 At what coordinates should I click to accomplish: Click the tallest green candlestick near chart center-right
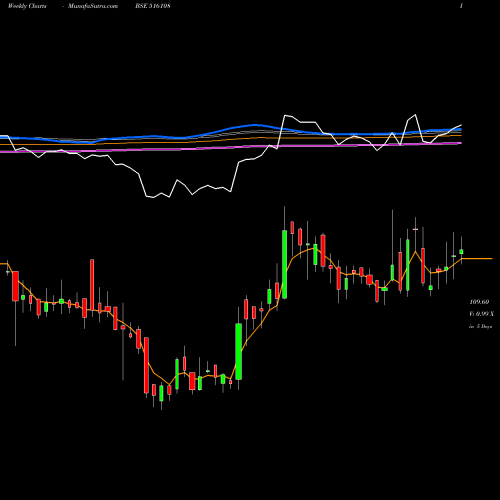click(x=285, y=264)
